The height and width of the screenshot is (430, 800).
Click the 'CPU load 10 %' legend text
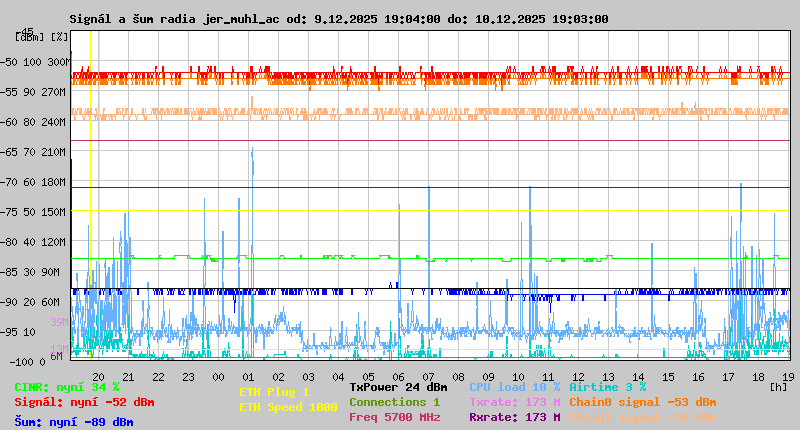click(x=515, y=387)
